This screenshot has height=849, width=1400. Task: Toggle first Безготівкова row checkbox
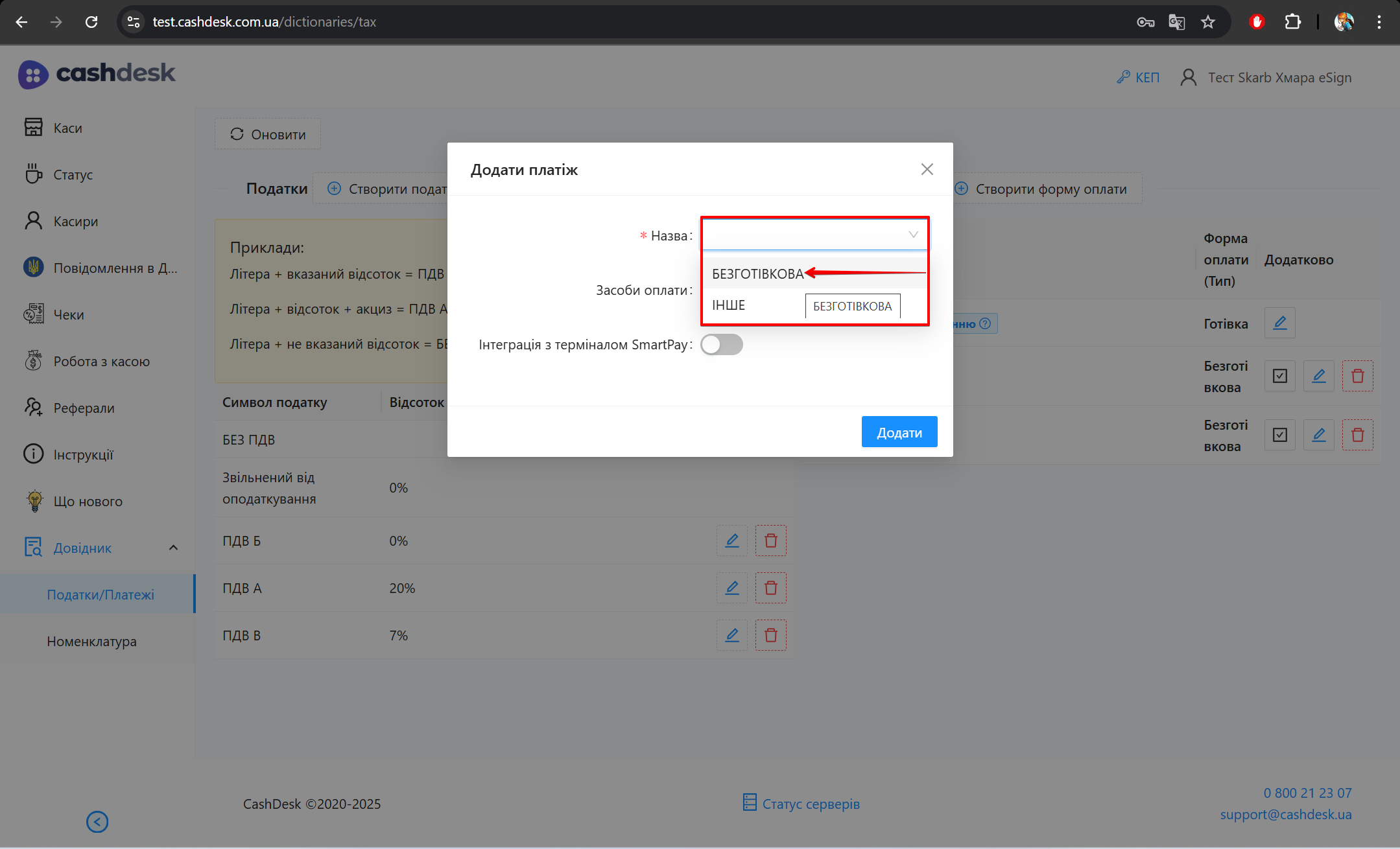[x=1279, y=376]
